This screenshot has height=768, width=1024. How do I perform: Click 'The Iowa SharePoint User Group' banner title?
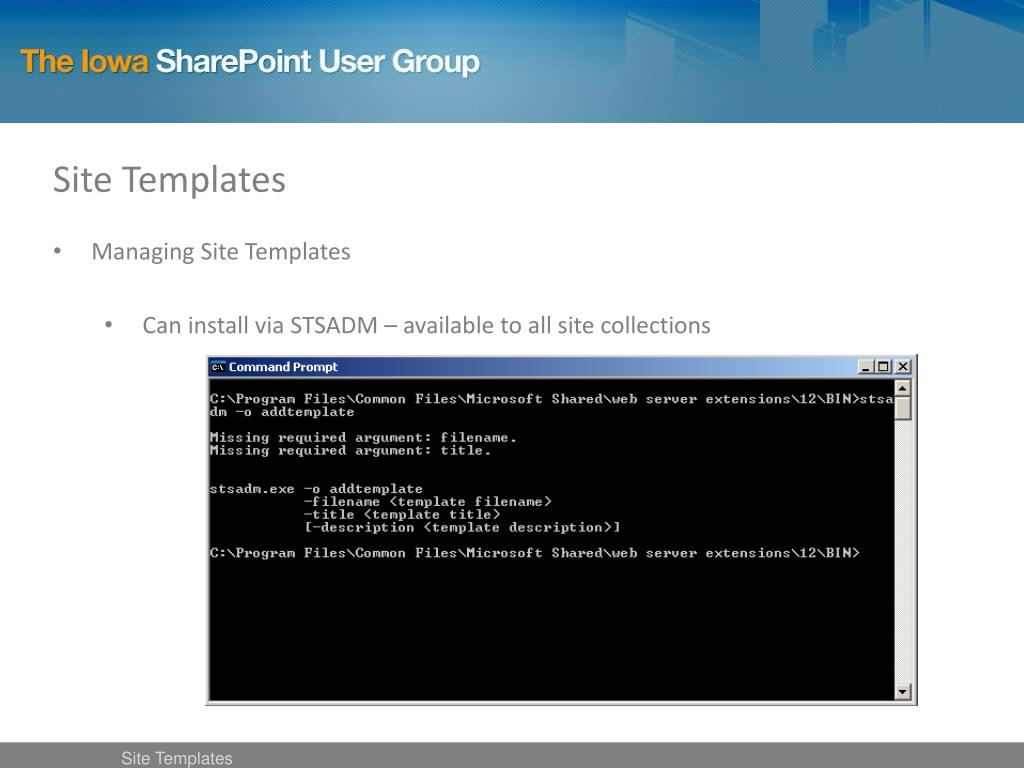point(250,62)
